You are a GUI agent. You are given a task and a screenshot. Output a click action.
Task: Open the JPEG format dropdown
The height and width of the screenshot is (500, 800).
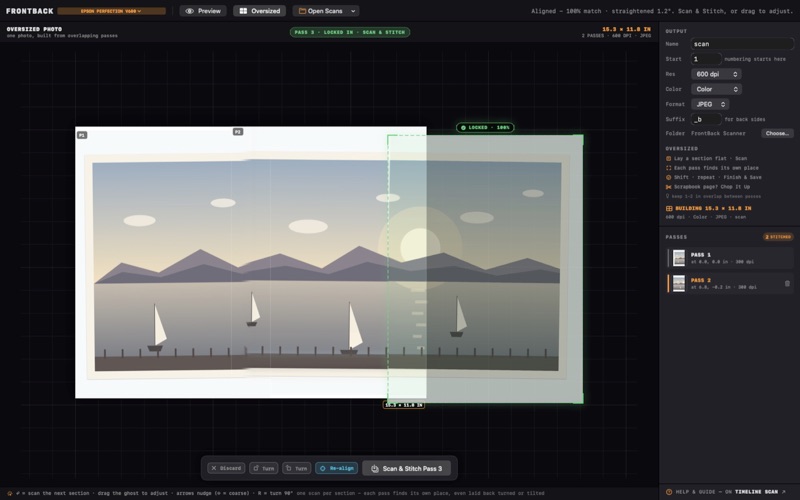pyautogui.click(x=710, y=104)
